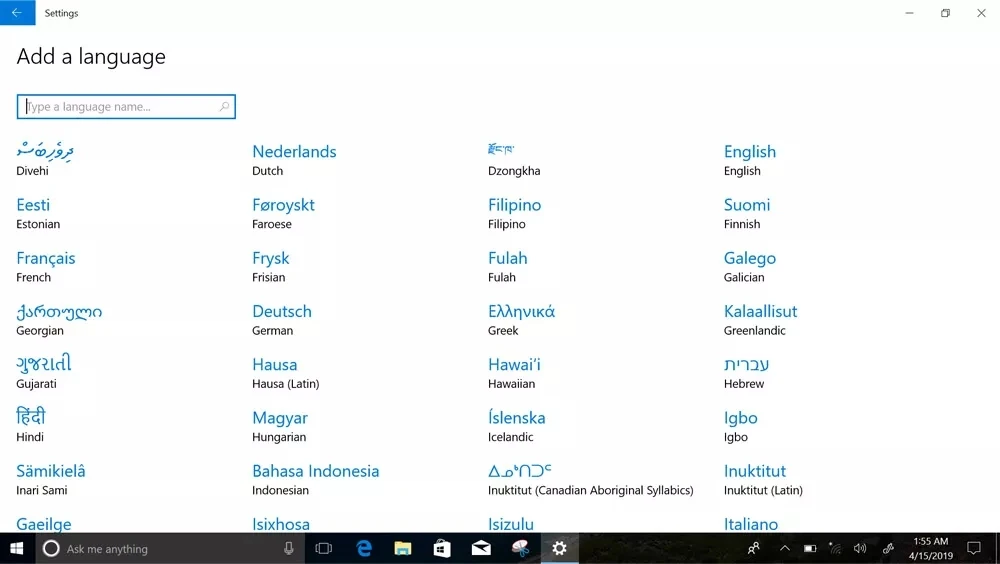Screen dimensions: 1000x564
Task: Activate the Cortana microphone icon
Action: point(289,549)
